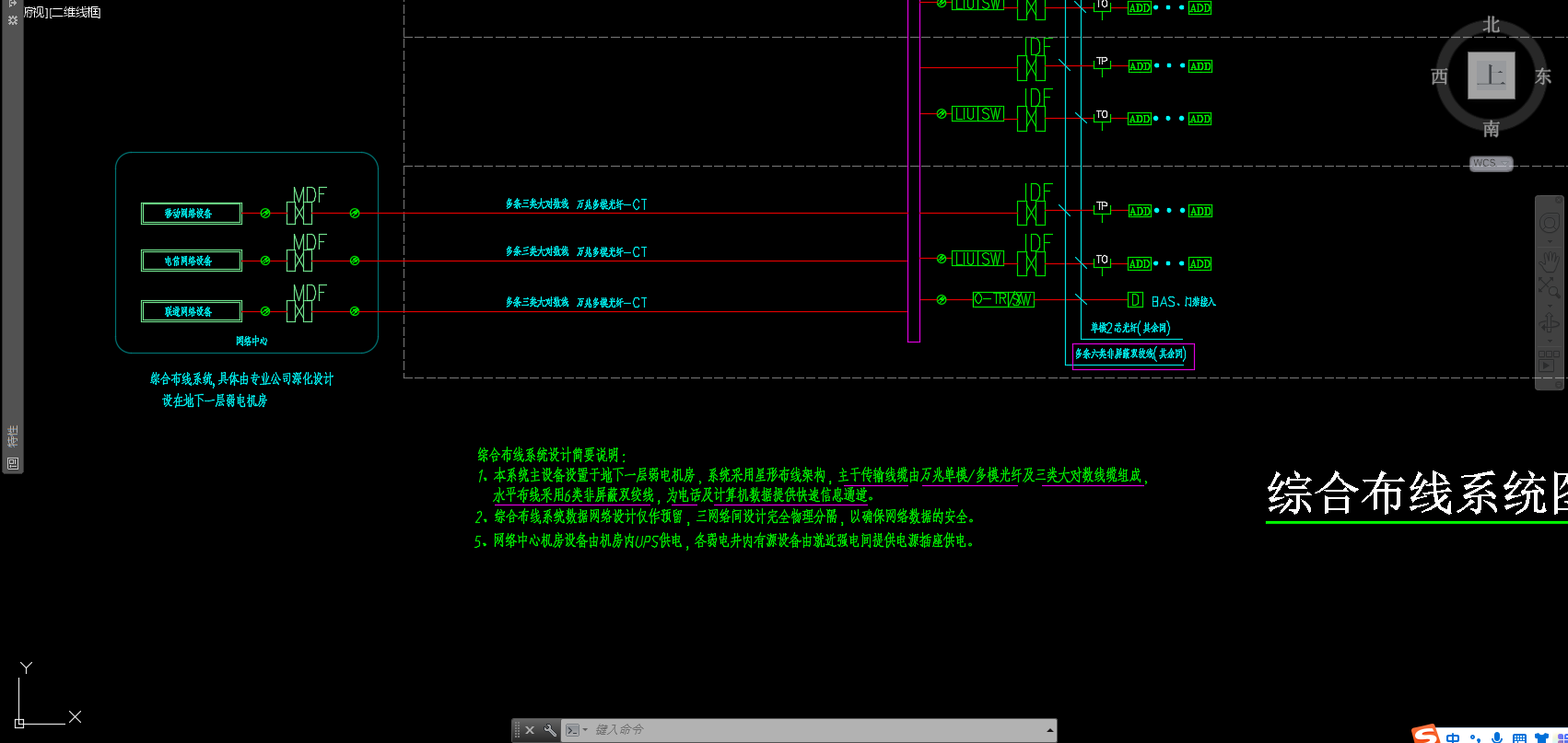The image size is (1568, 743).
Task: Open the Sogou skin shirt icon
Action: coord(1541,737)
